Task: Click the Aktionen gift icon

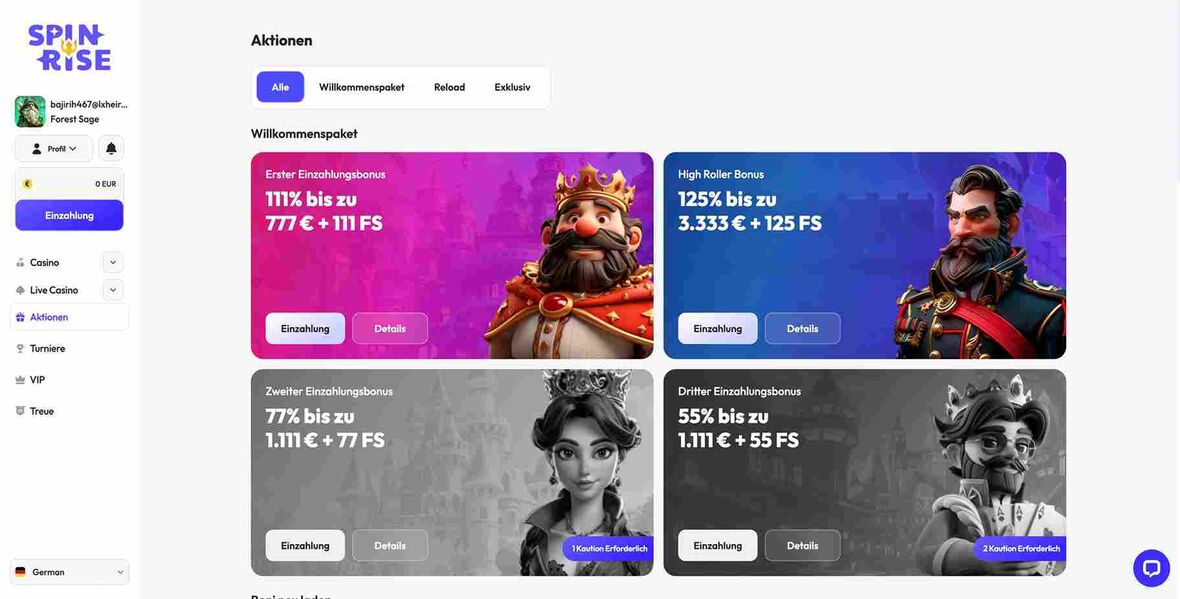Action: (x=20, y=318)
